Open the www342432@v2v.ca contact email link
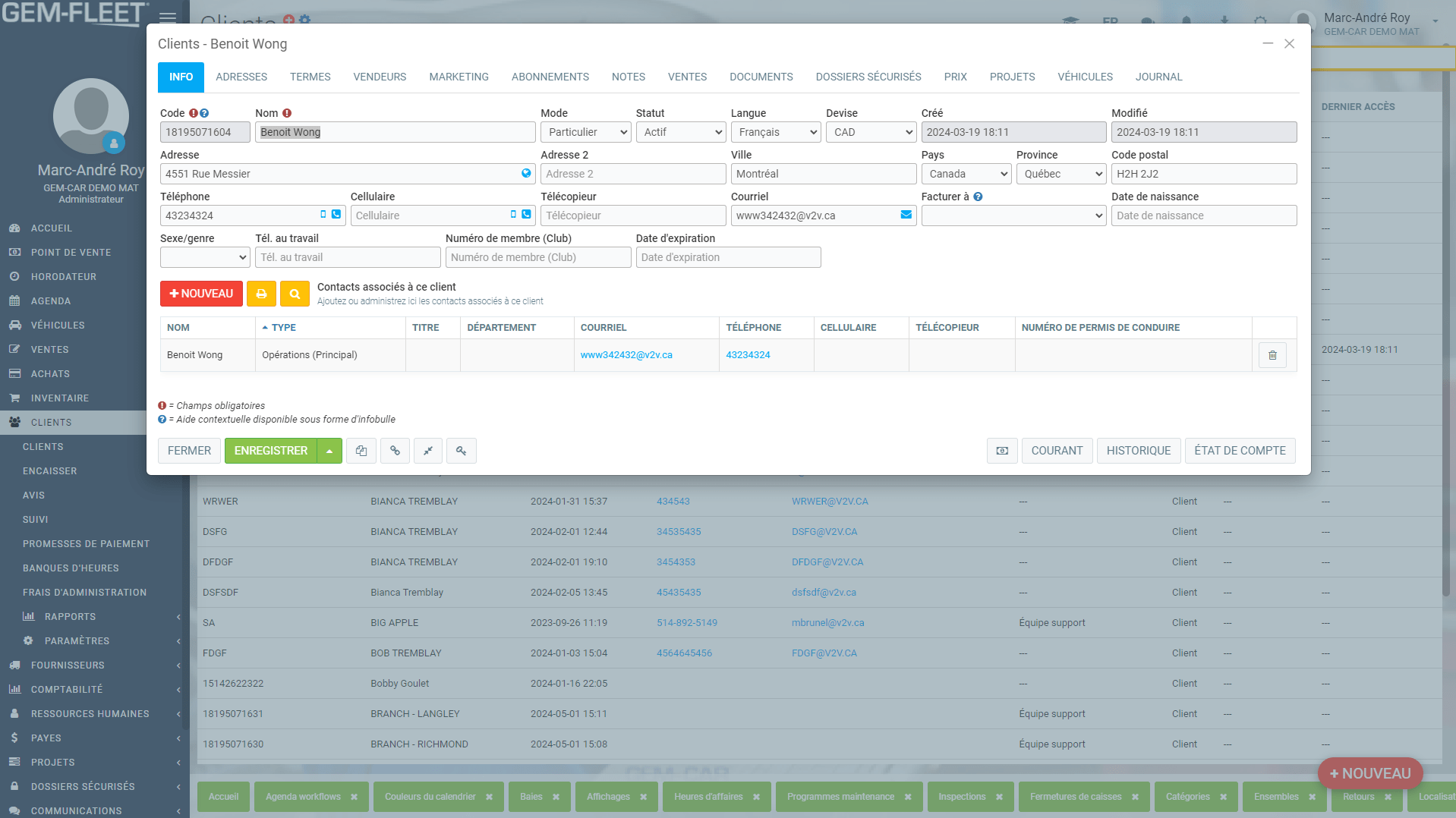1456x818 pixels. (626, 355)
